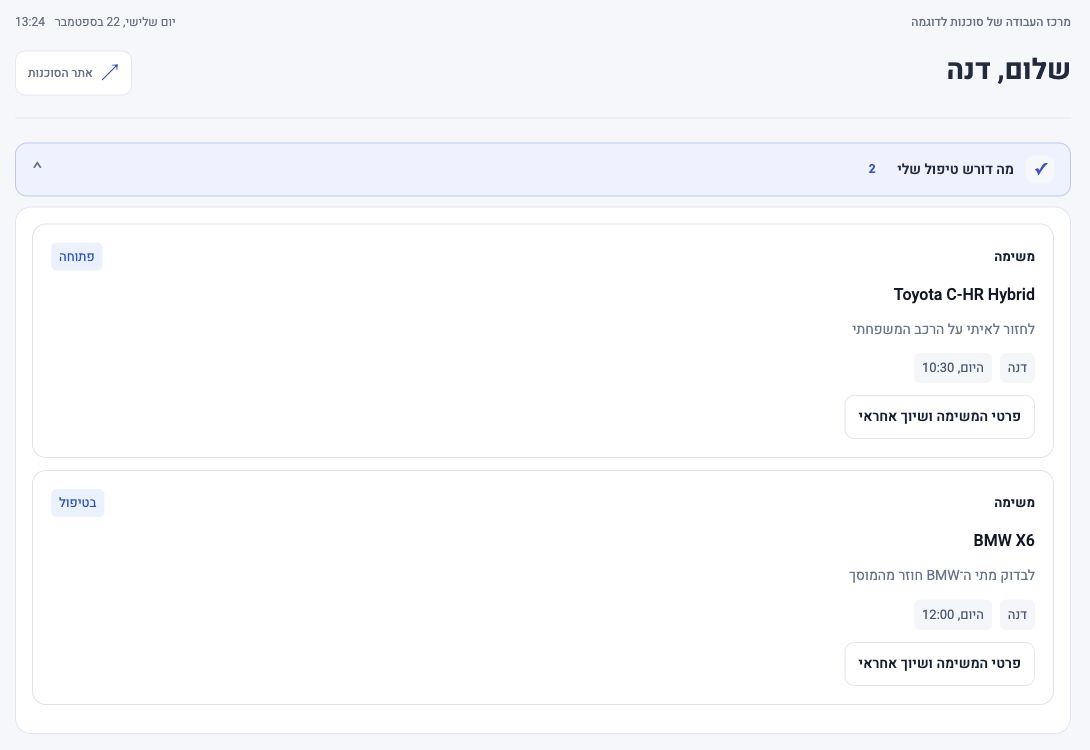
Task: Click the מרכז העבודה של סוכנות לדוגמה label
Action: pos(991,22)
